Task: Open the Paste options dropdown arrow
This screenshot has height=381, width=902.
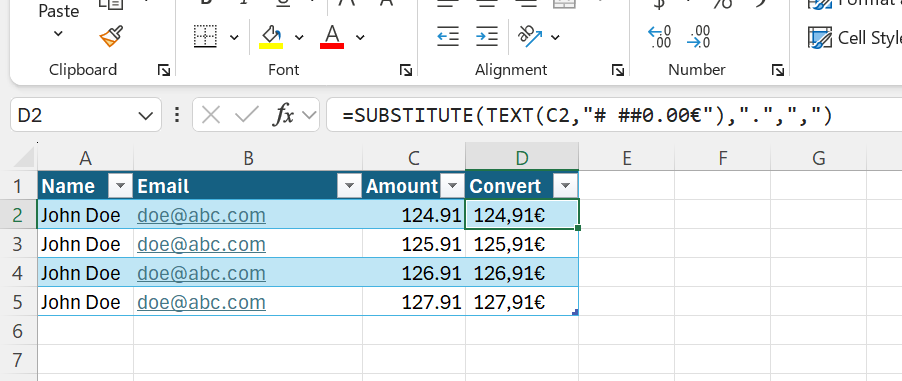Action: point(58,33)
